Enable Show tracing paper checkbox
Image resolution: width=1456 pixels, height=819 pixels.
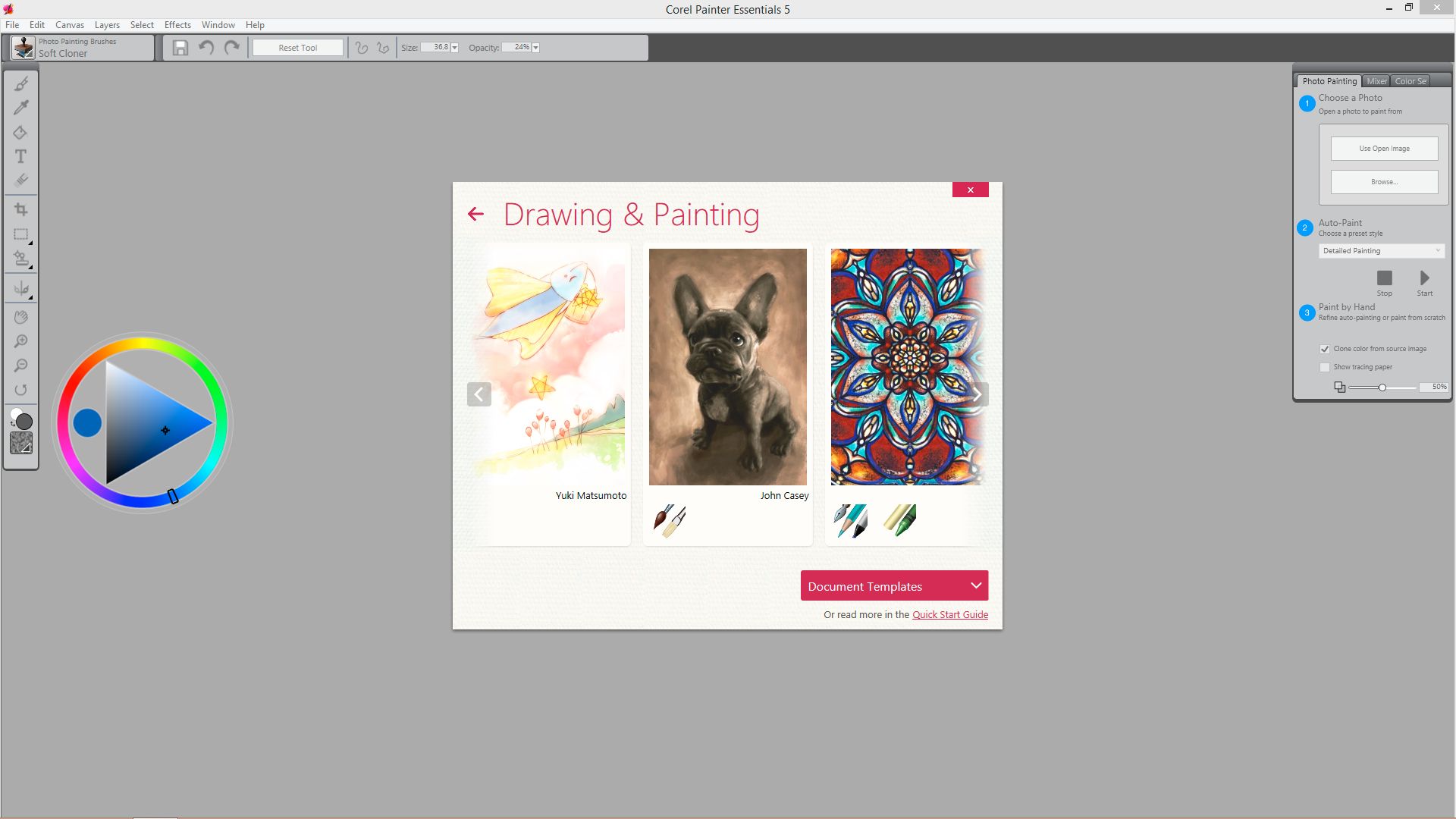(x=1325, y=367)
